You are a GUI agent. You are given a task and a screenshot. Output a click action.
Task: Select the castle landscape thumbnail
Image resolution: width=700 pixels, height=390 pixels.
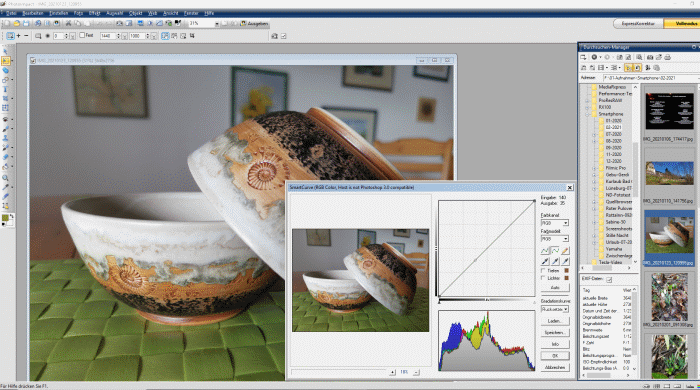[x=669, y=173]
